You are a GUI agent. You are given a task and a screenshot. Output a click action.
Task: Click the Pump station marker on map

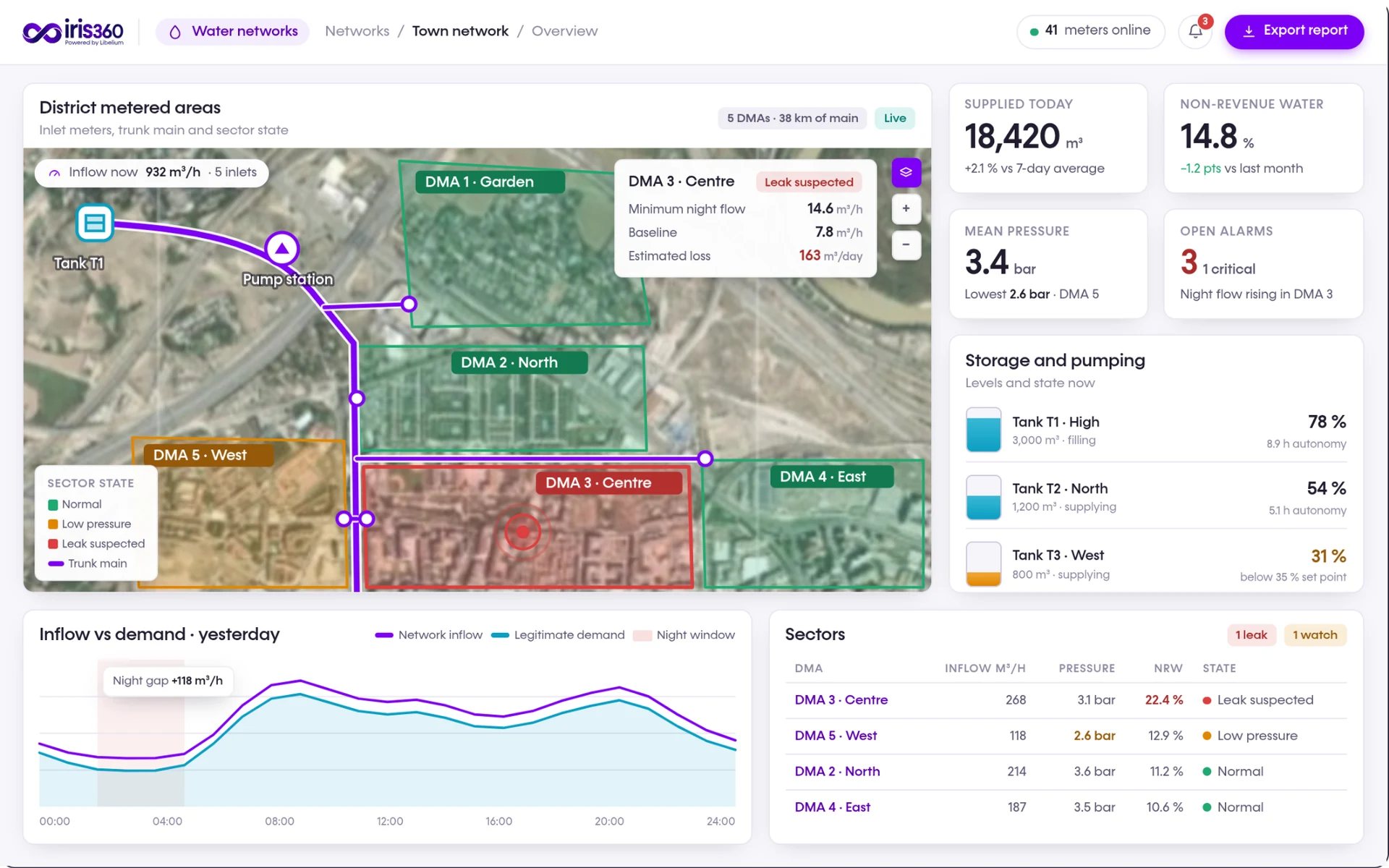tap(281, 249)
